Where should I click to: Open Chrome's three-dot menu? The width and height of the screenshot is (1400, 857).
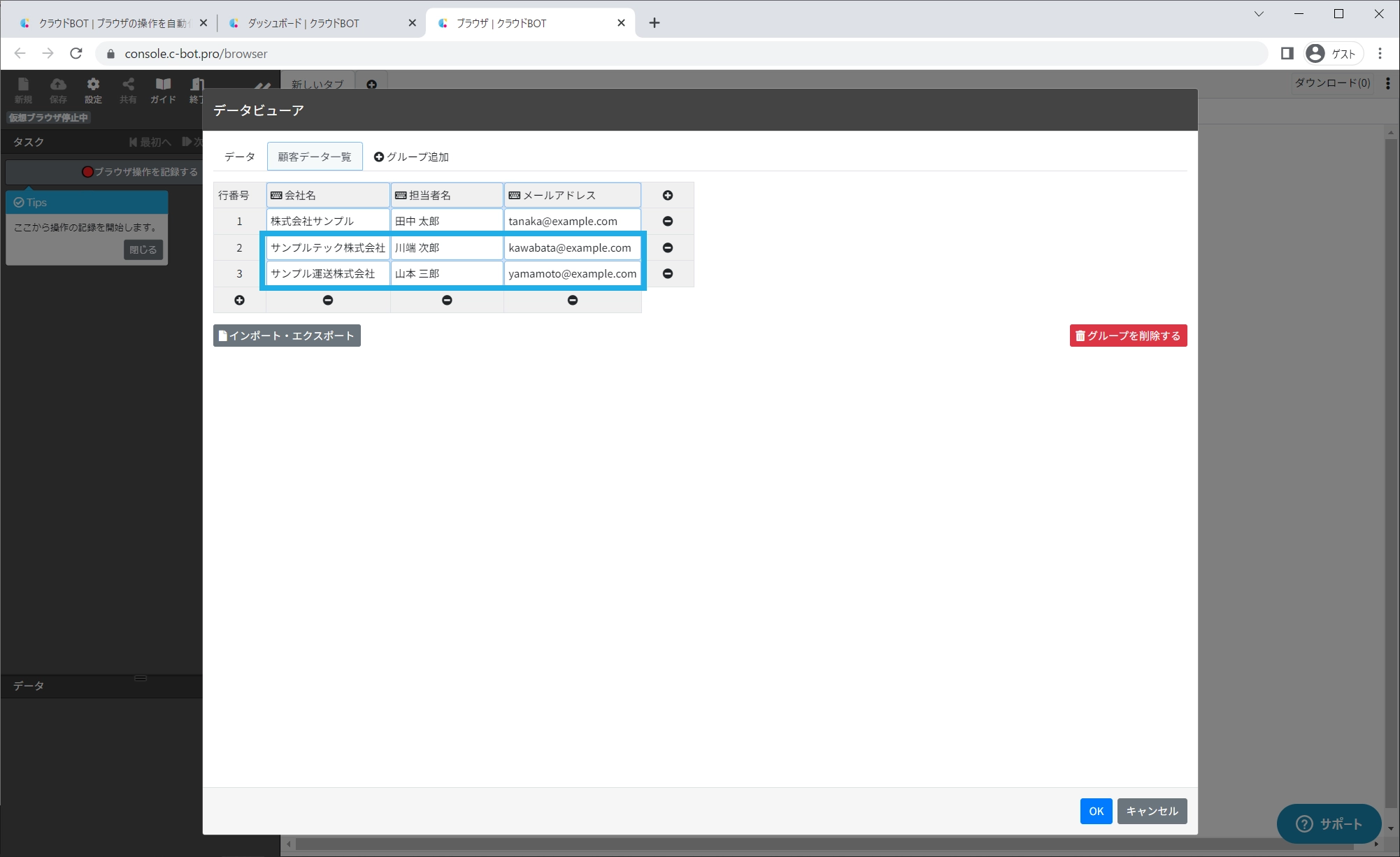click(x=1380, y=54)
